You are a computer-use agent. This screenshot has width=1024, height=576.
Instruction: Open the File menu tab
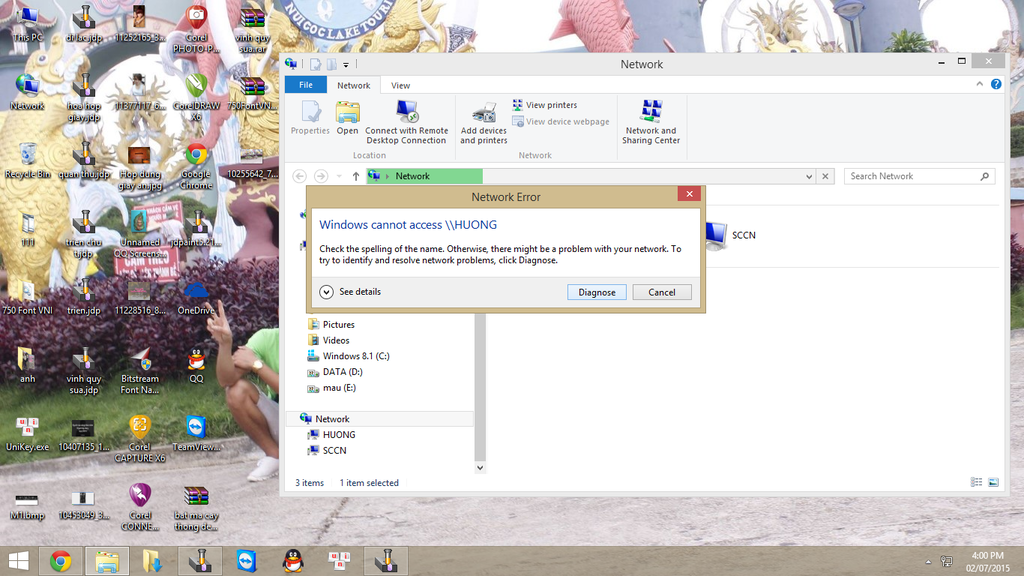pos(306,85)
